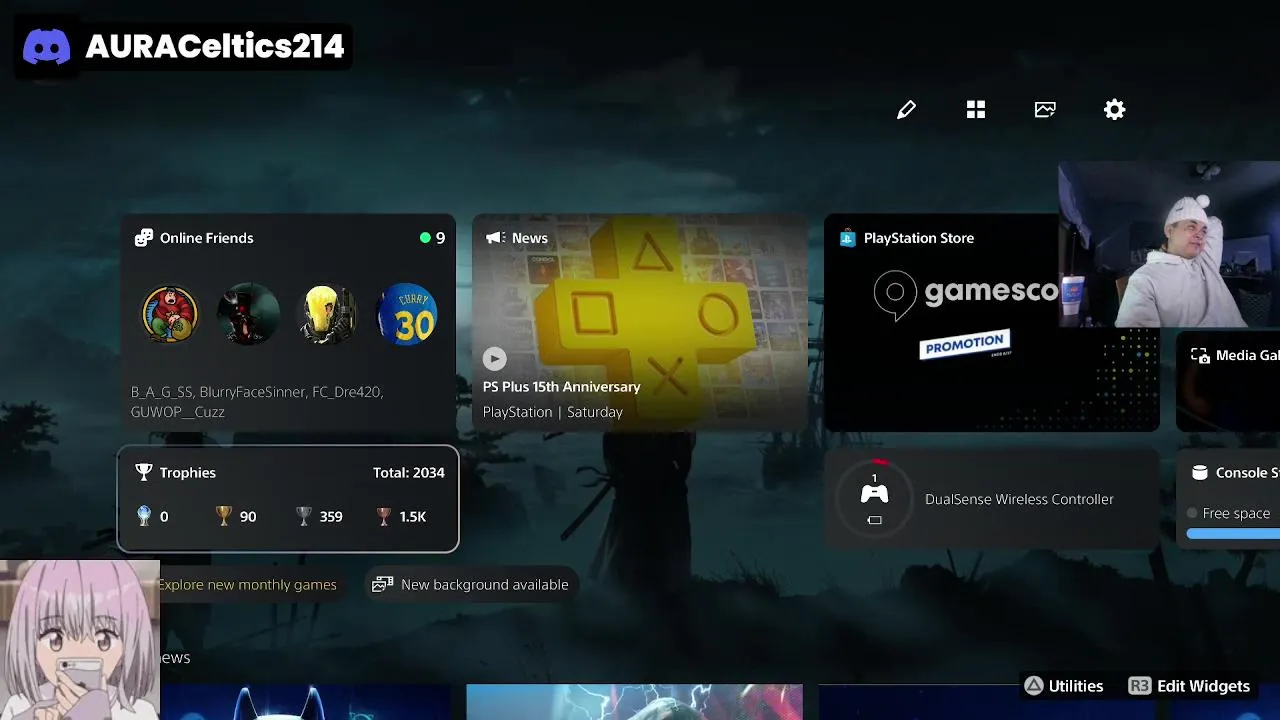
Task: Click the pencil edit icon
Action: pyautogui.click(x=906, y=110)
